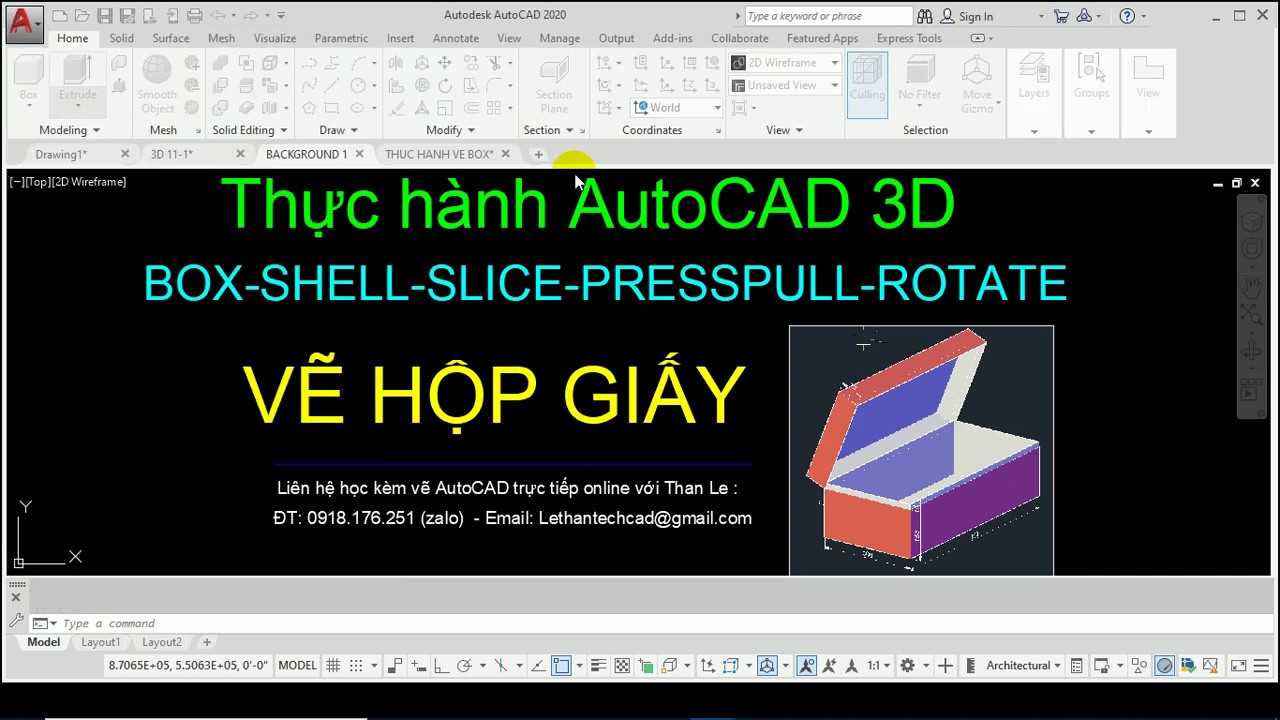Open the workspace switching gear icon
This screenshot has width=1280, height=720.
coord(907,666)
